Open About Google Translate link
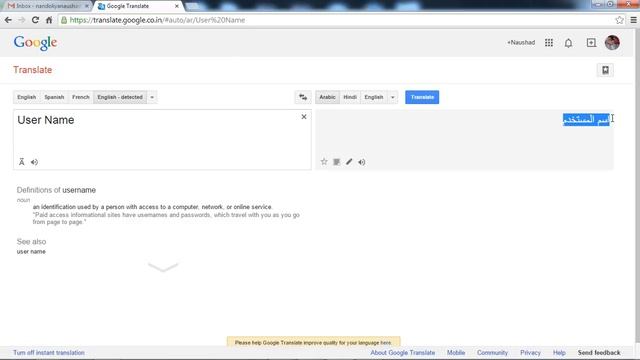The image size is (640, 360). [402, 353]
